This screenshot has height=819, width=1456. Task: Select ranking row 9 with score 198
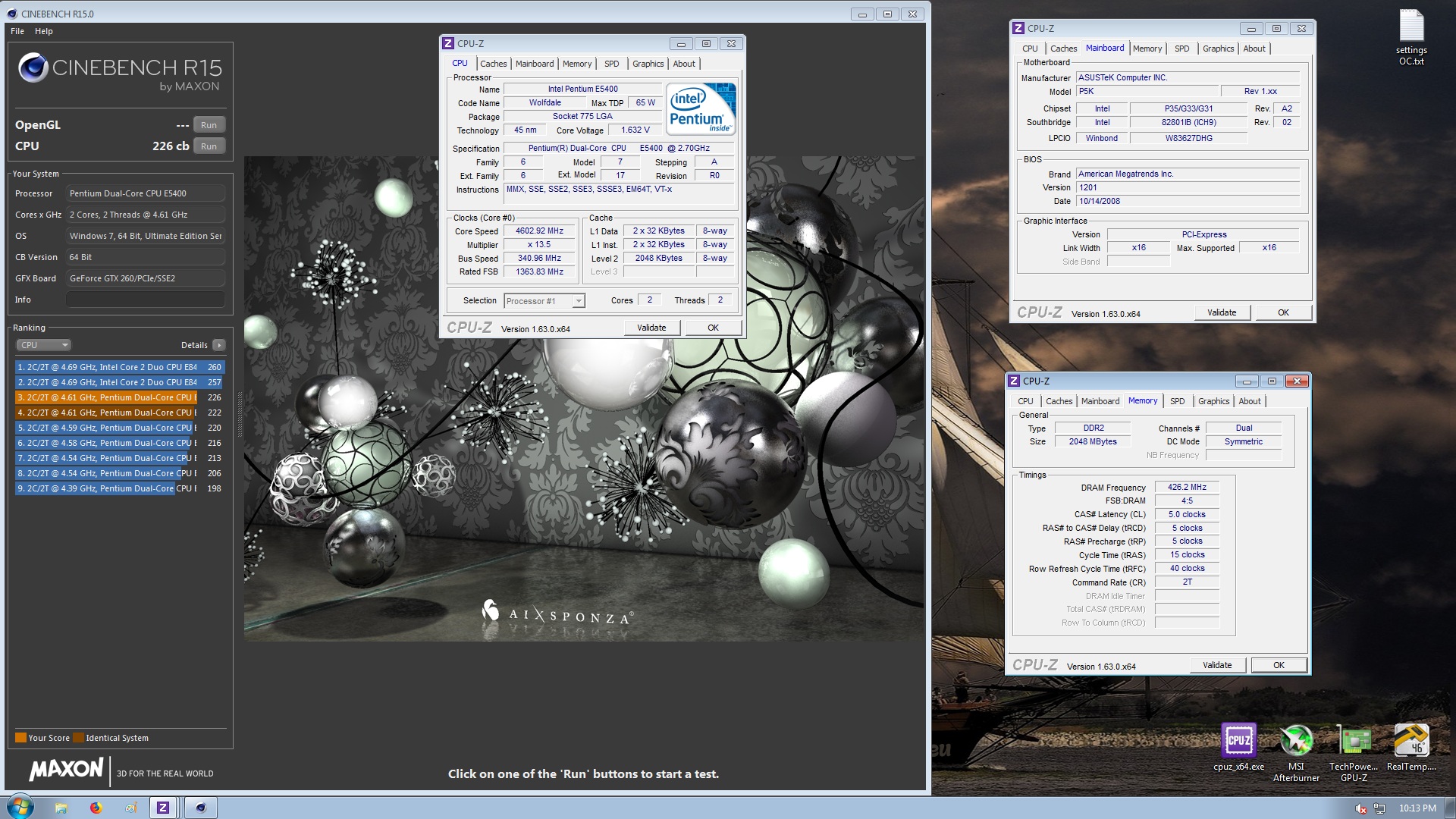point(120,488)
